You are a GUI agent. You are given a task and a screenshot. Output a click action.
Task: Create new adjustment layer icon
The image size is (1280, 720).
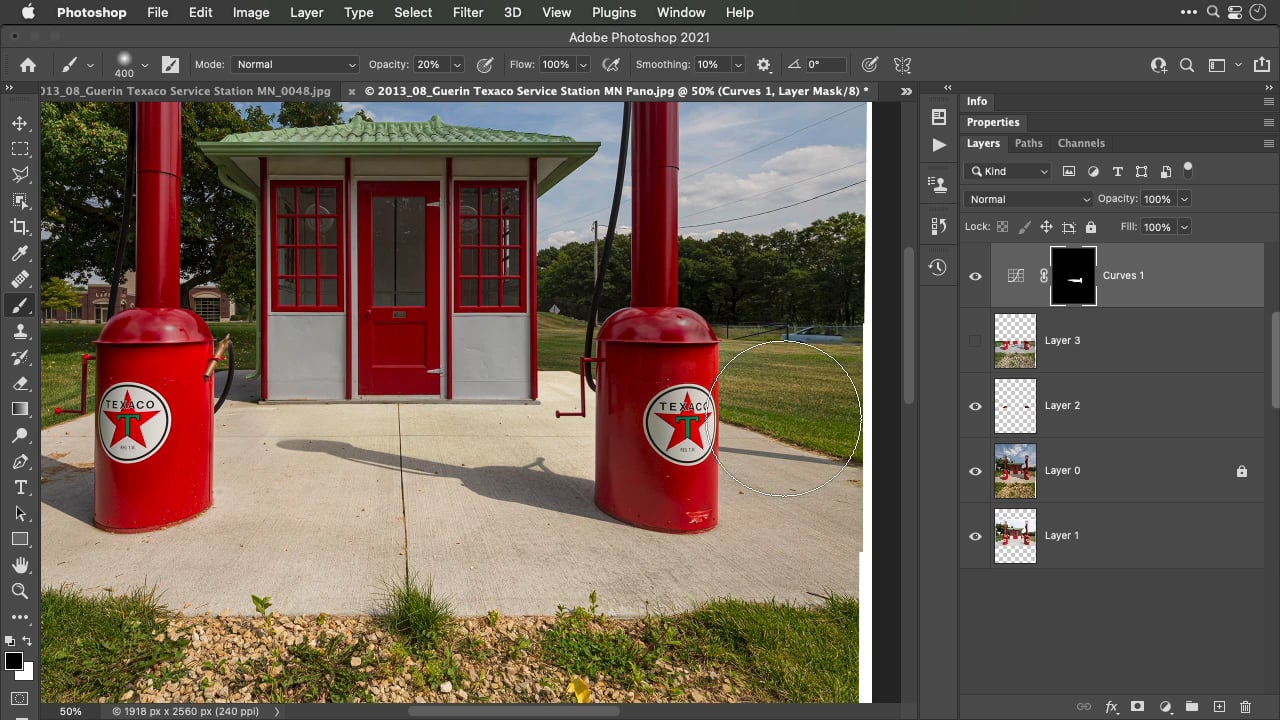coord(1165,707)
